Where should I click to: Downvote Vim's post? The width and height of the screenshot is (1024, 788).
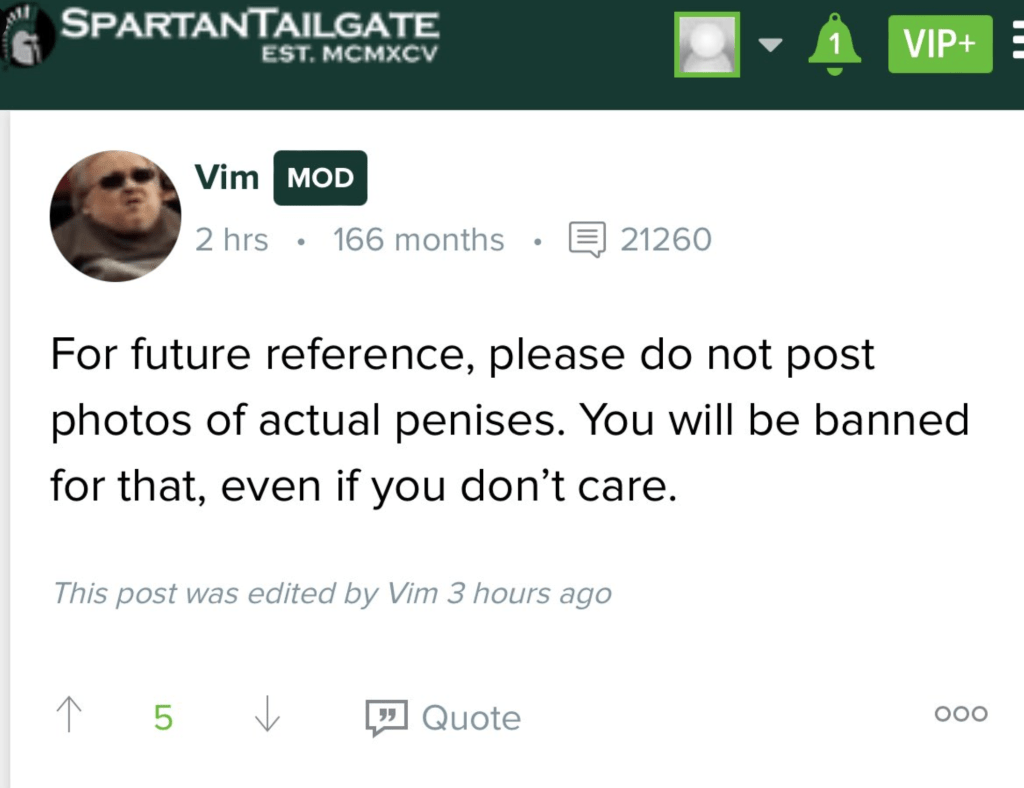pyautogui.click(x=267, y=715)
